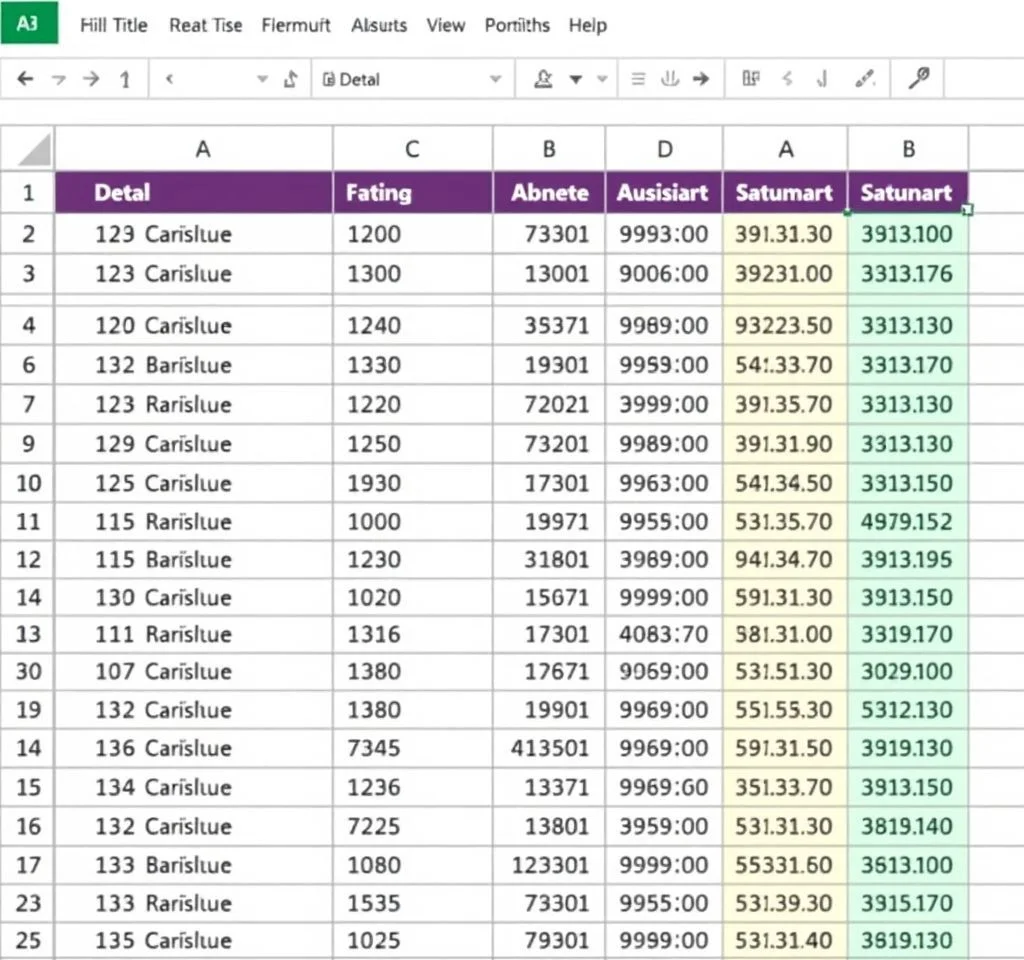Click the forward arrow in the toolbar
Viewport: 1024px width, 960px height.
(x=91, y=80)
